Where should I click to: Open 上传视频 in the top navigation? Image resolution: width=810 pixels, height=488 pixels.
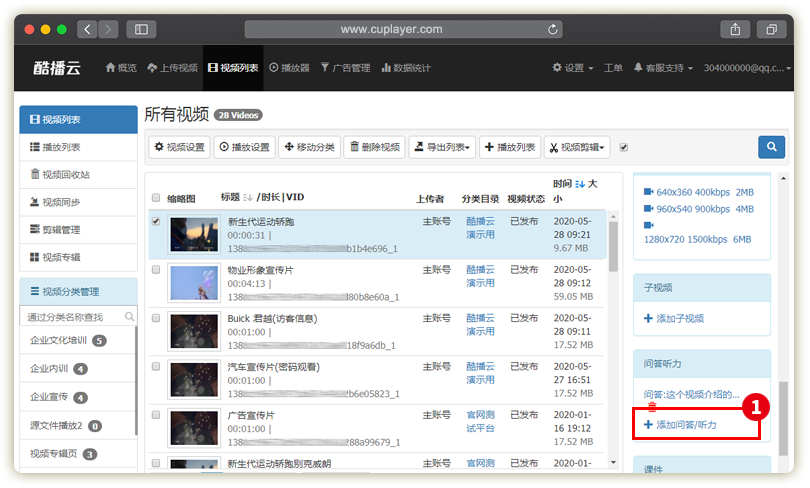[172, 68]
